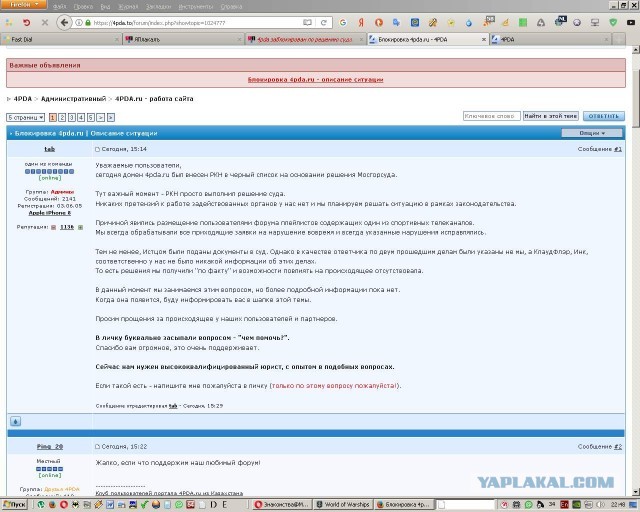Close the Блокировка 4pda.ru - 4PDA tab
This screenshot has width=640, height=512.
coord(484,40)
